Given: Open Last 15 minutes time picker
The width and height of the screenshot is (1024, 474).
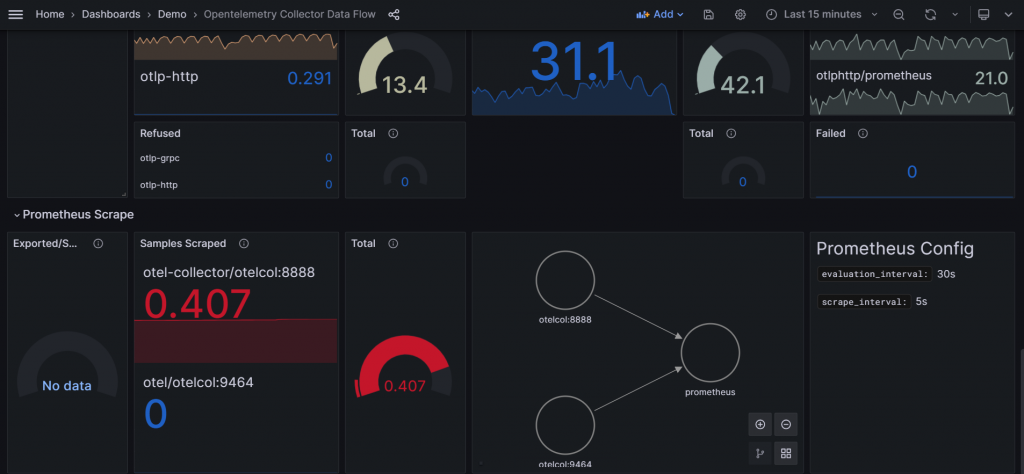Looking at the screenshot, I should [822, 14].
